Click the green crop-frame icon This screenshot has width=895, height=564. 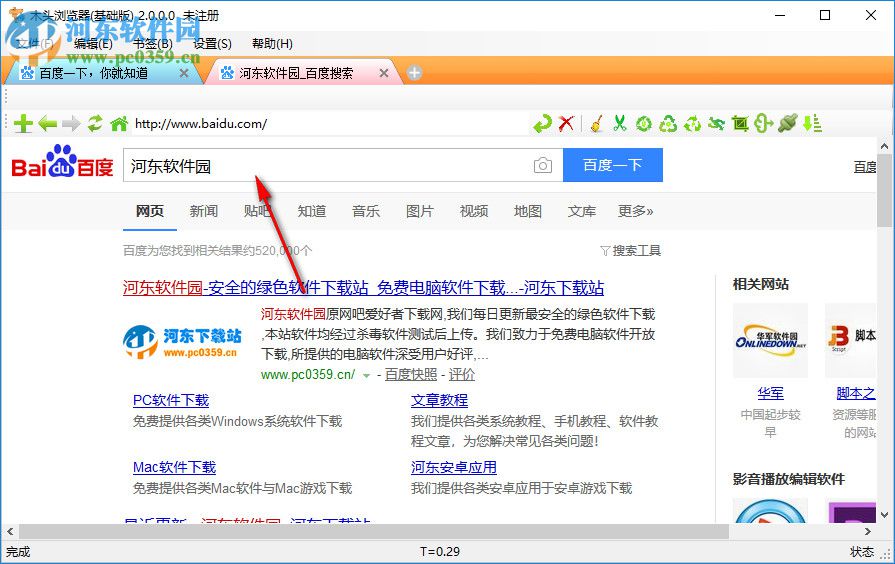740,123
